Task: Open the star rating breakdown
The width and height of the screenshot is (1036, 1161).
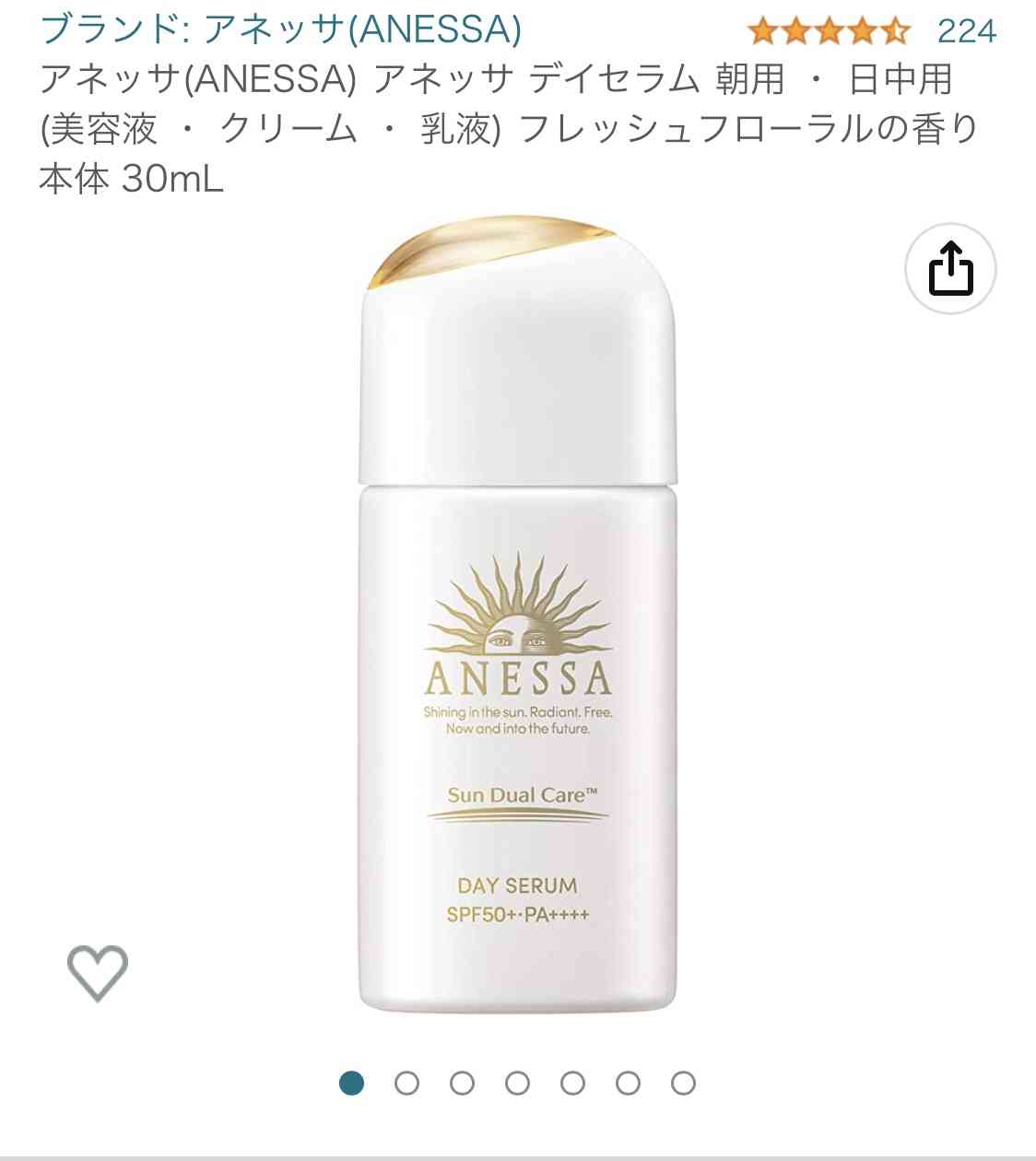Action: [x=829, y=31]
